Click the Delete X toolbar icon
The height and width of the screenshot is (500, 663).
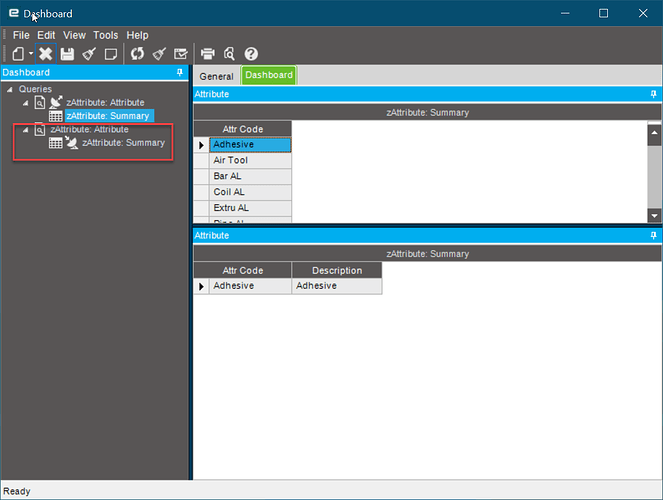pos(45,54)
